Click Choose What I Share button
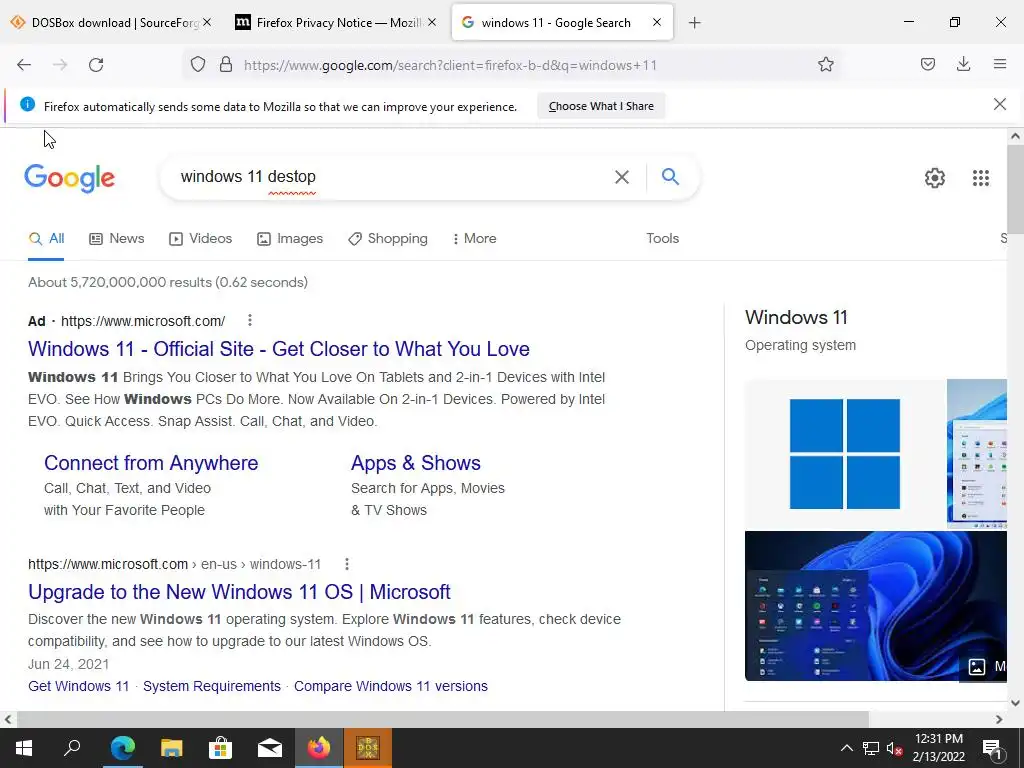Viewport: 1024px width, 768px height. [x=601, y=106]
